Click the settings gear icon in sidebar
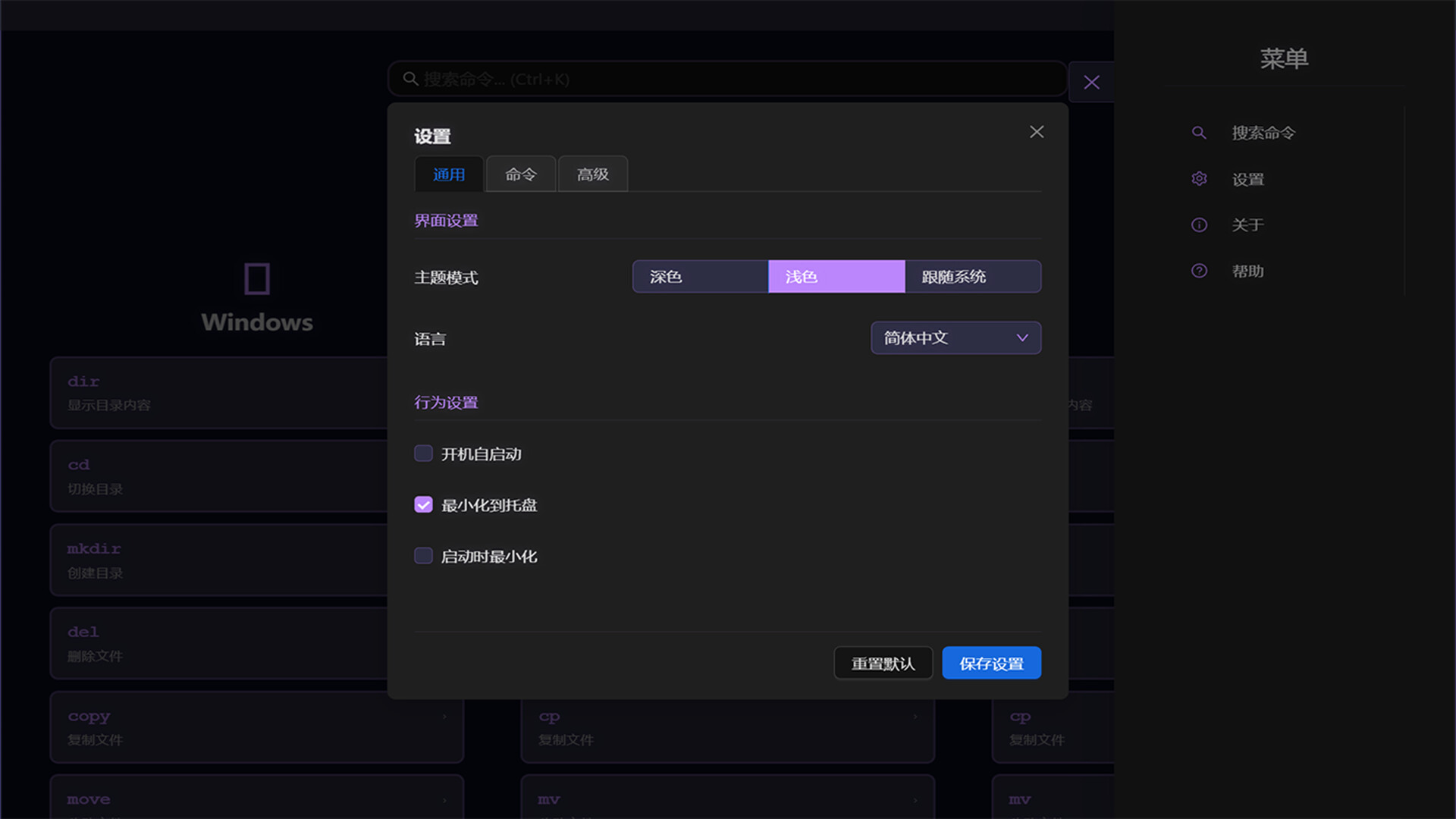 click(x=1199, y=179)
